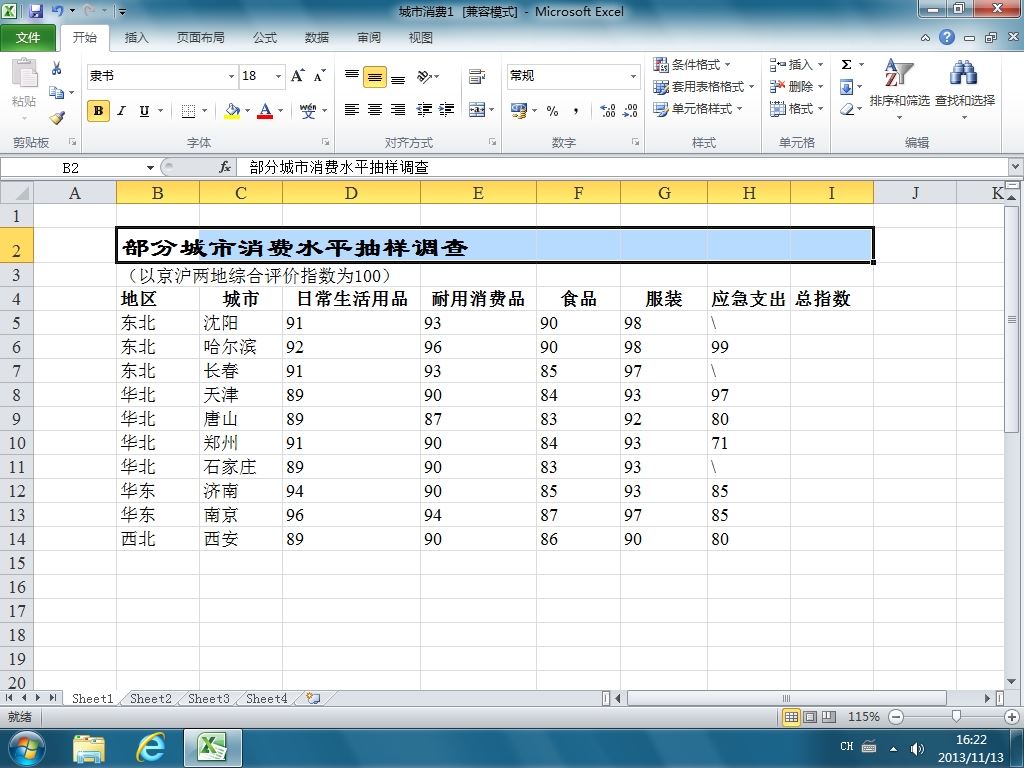
Task: Apply the red font color
Action: point(265,111)
